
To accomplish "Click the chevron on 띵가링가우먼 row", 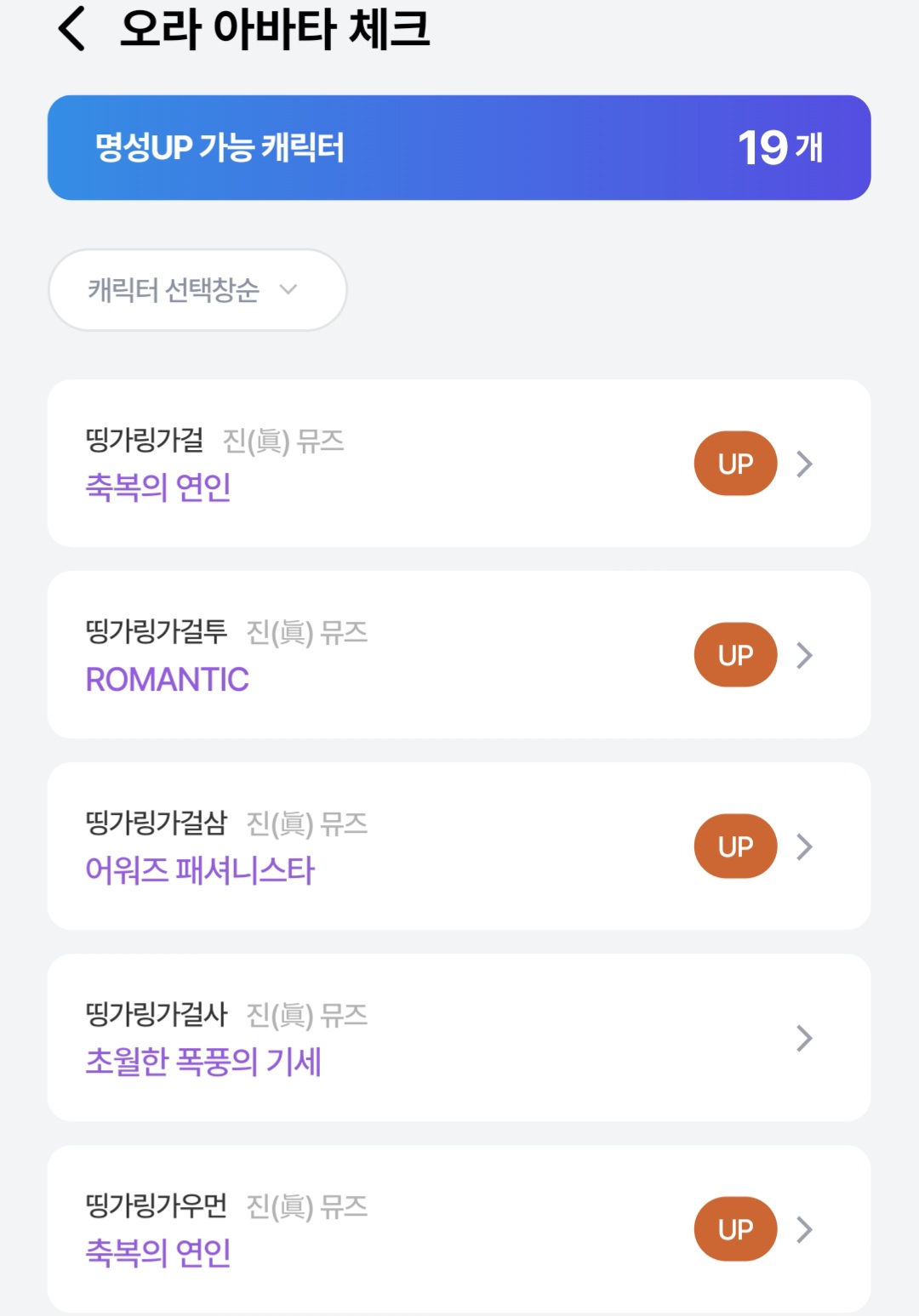I will [804, 1229].
